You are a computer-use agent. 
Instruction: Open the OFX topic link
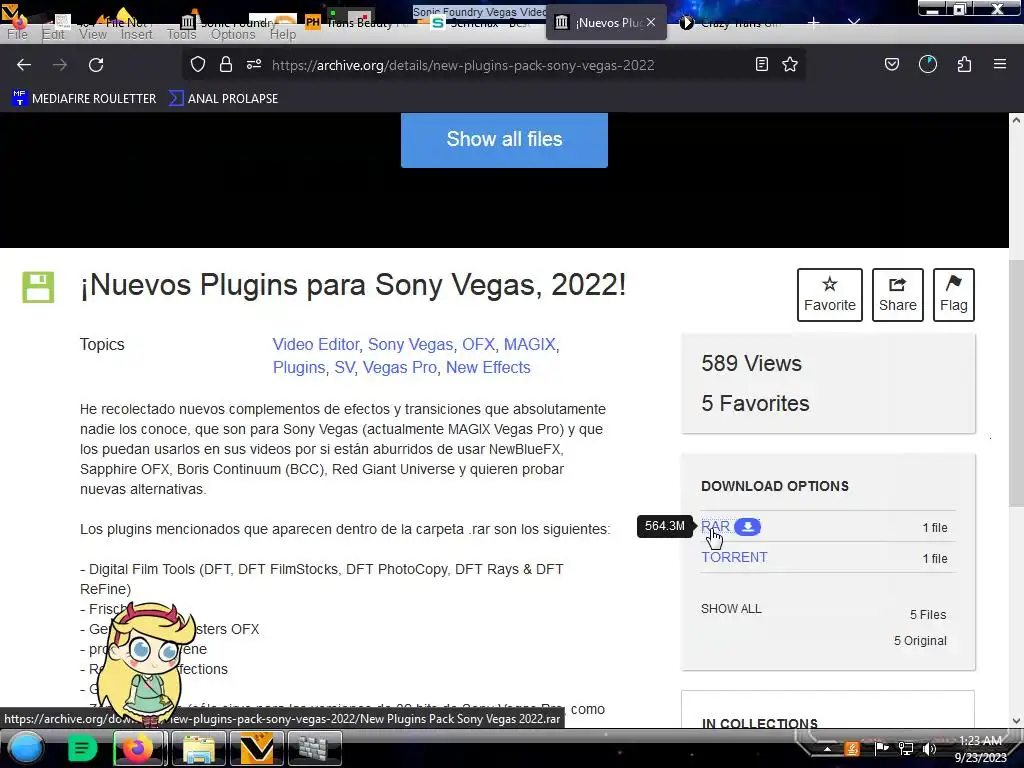(x=478, y=344)
